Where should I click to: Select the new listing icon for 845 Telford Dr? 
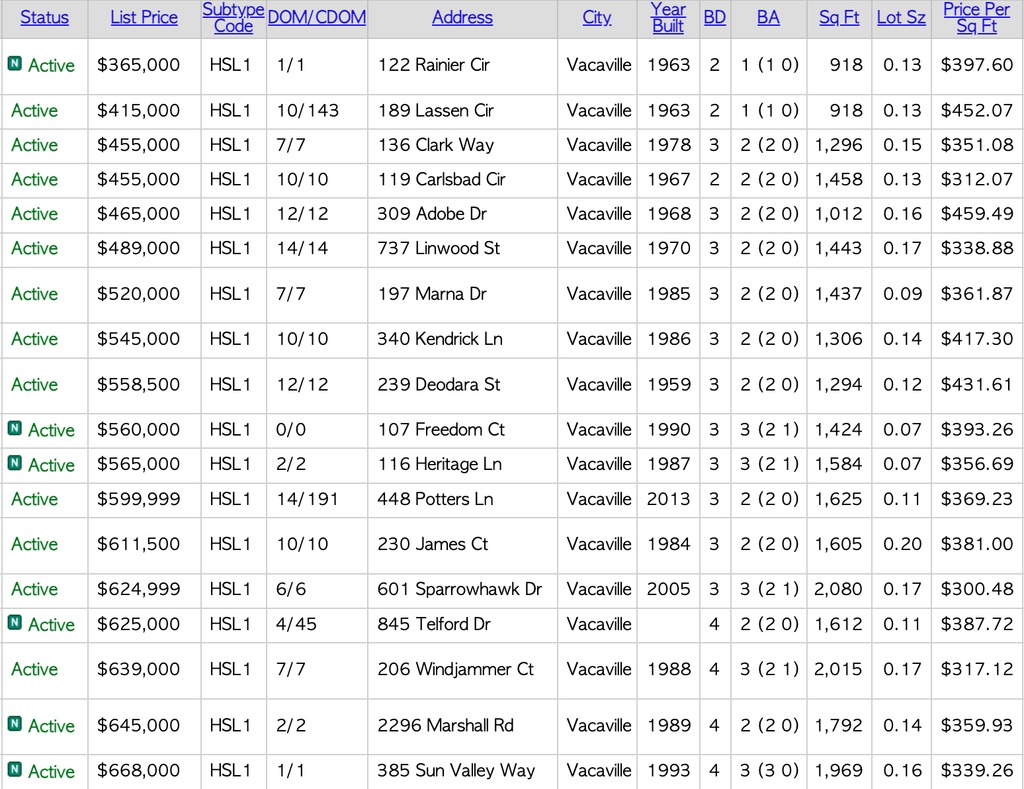(x=14, y=624)
